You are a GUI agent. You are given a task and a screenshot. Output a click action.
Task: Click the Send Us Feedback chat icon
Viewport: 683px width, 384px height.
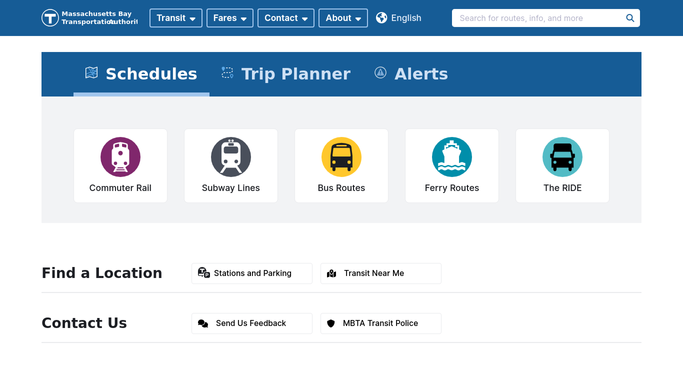point(203,323)
